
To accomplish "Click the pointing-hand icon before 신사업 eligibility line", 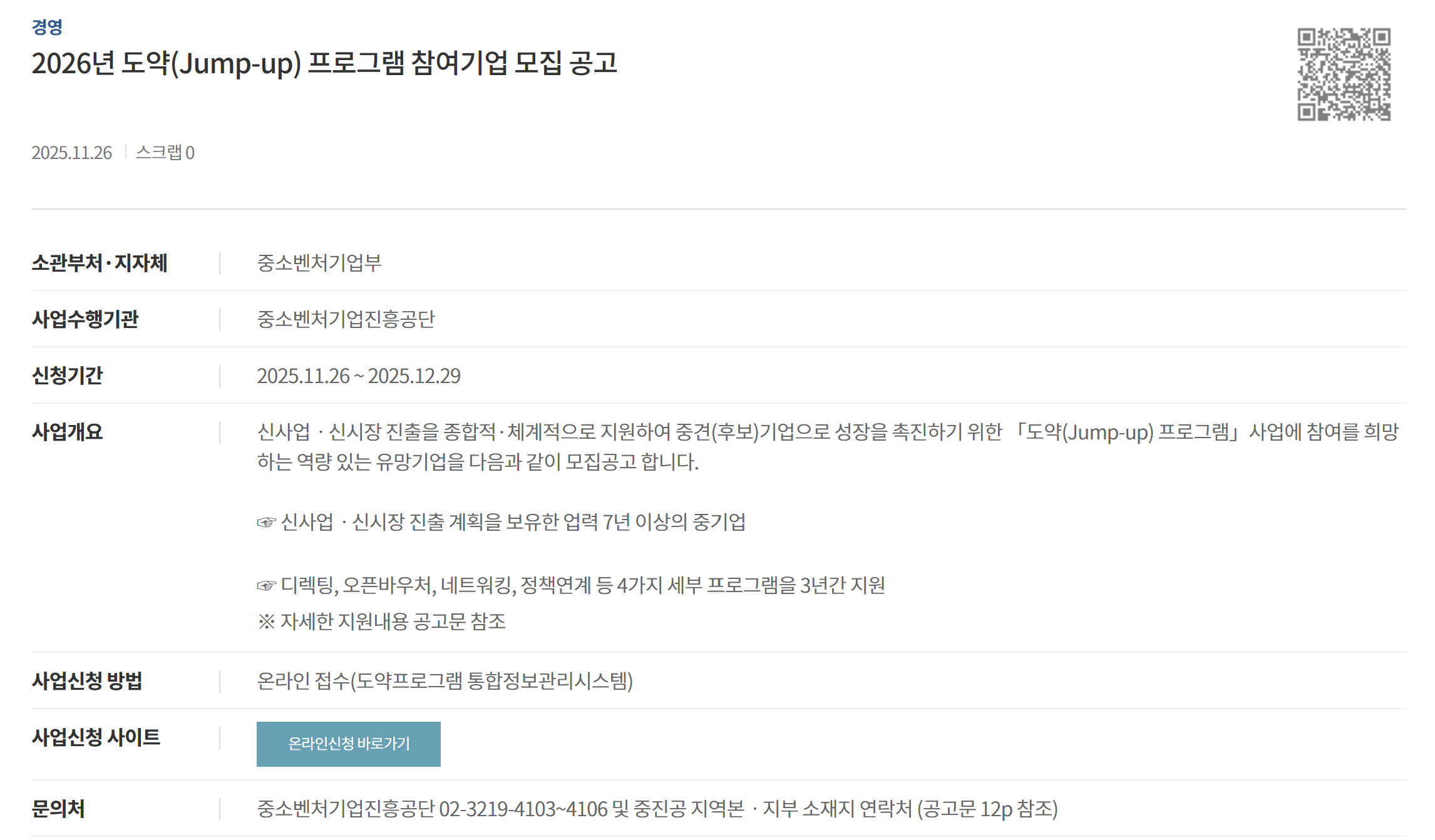I will (266, 523).
